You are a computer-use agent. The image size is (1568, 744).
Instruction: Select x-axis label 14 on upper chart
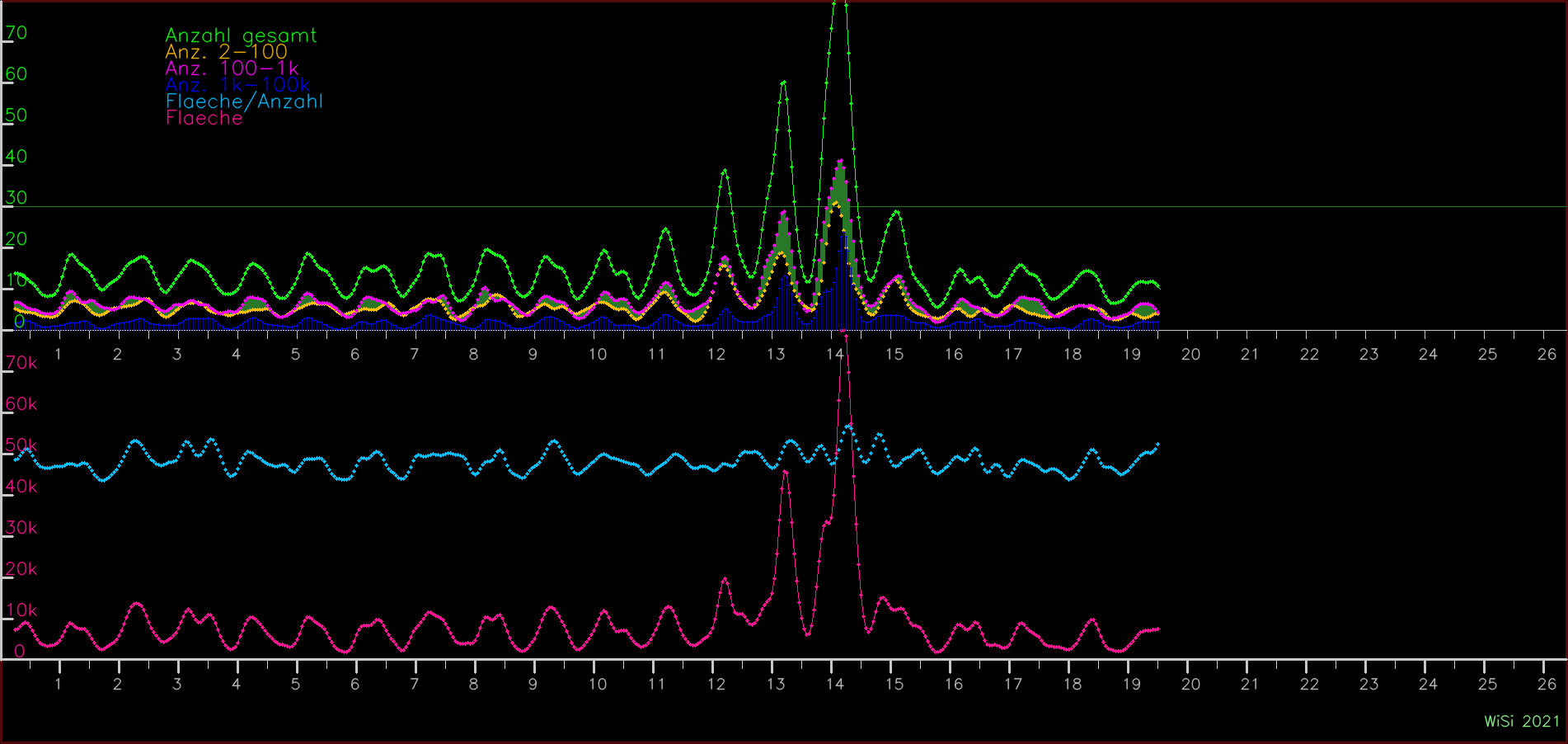point(835,354)
